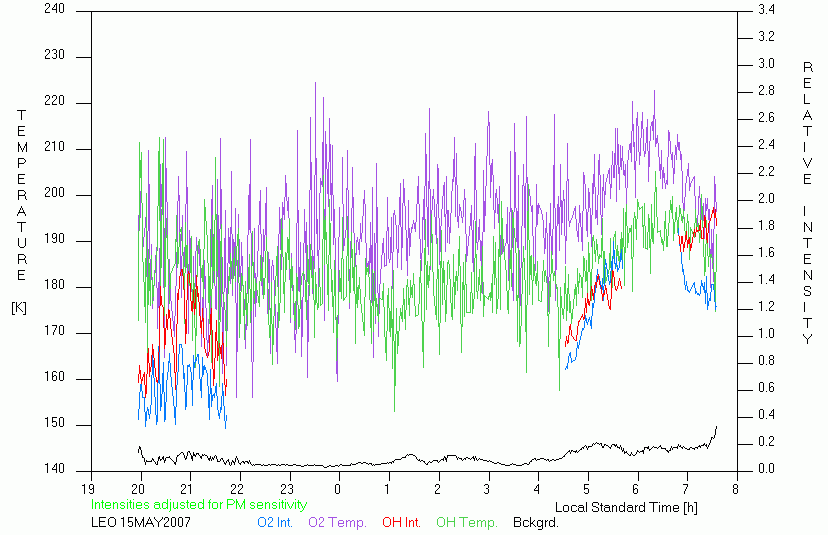Click time axis label 1

pos(388,489)
